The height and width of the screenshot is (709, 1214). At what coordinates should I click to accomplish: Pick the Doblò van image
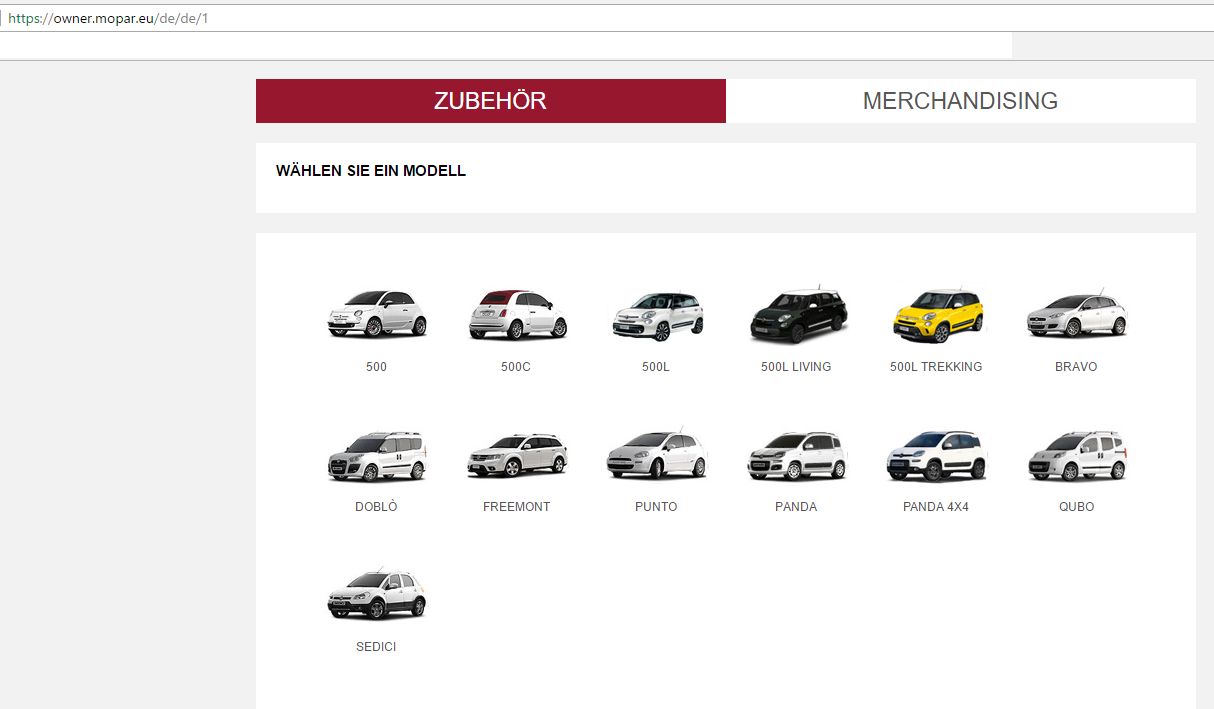377,456
